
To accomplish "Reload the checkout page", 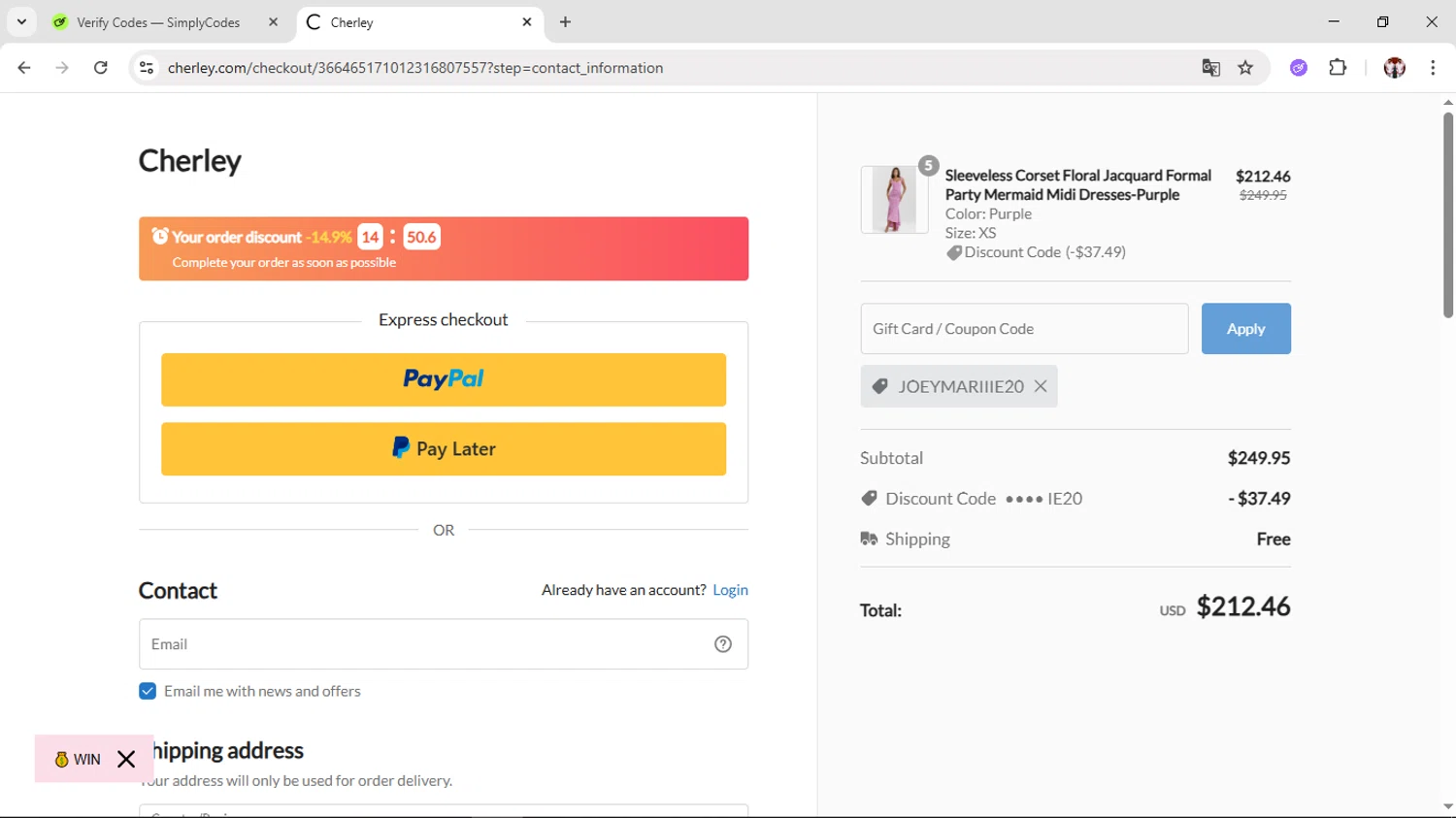I will 100,68.
